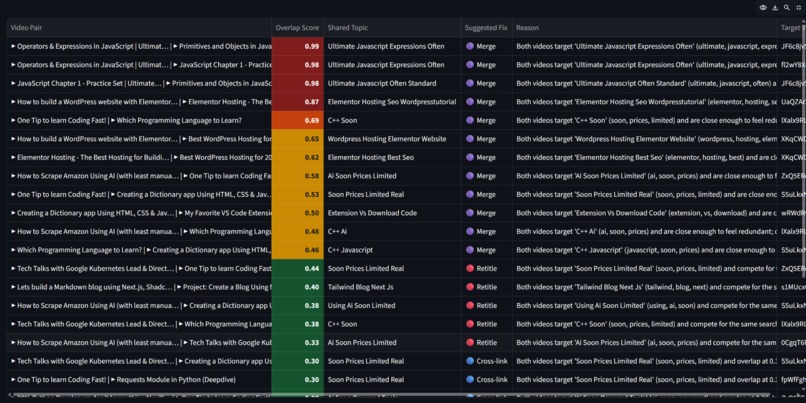Click the 0.65 overlap score cell
The width and height of the screenshot is (806, 403).
pyautogui.click(x=298, y=139)
